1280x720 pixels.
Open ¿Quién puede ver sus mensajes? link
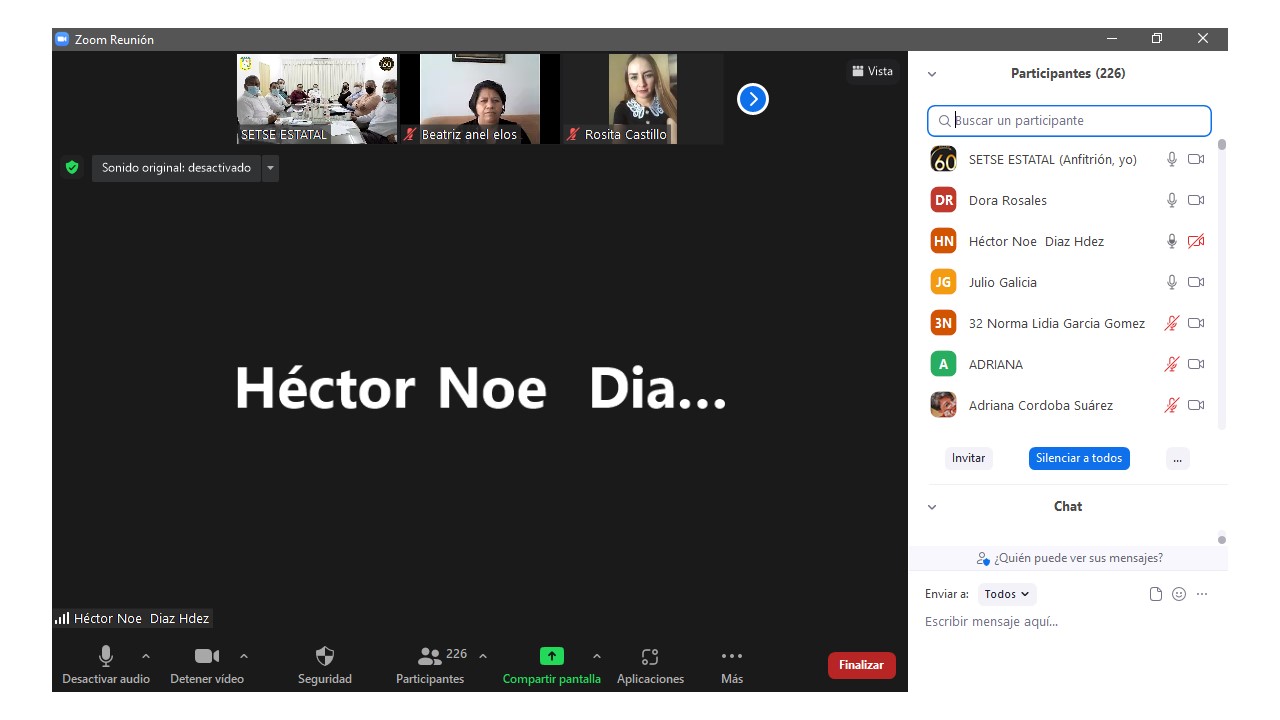click(x=1069, y=558)
